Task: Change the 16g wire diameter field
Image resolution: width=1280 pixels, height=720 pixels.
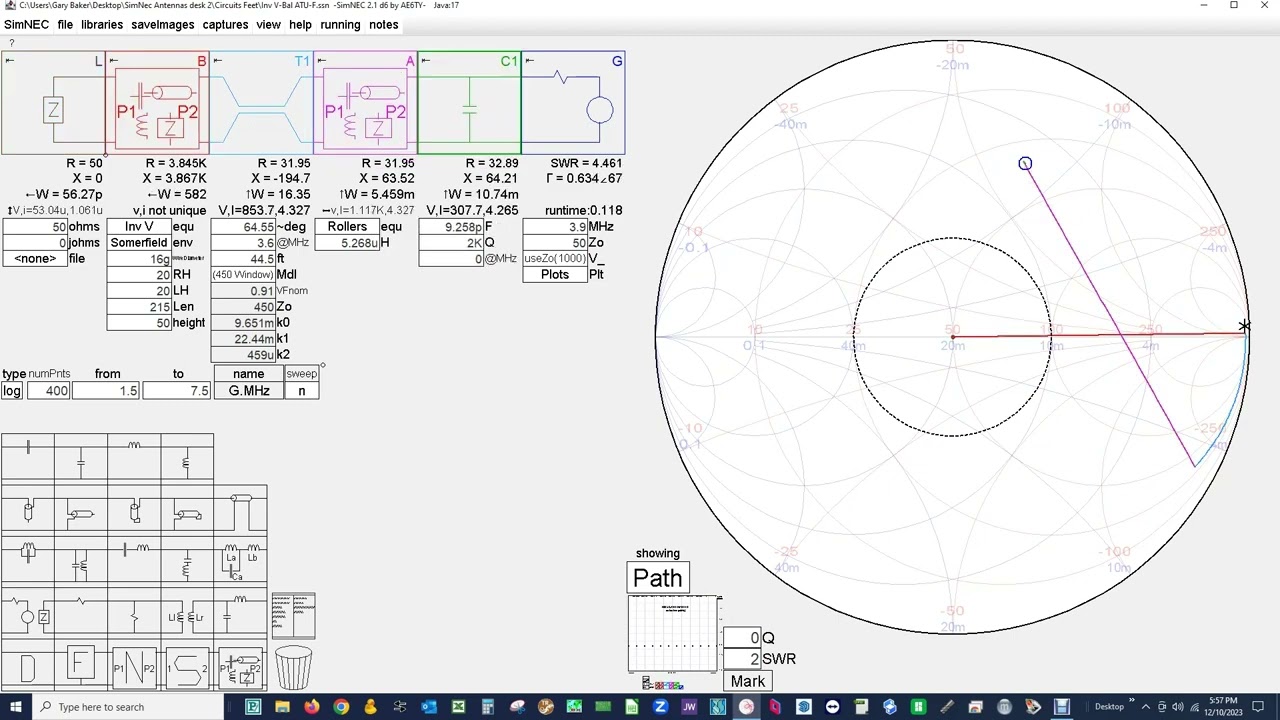Action: 139,259
